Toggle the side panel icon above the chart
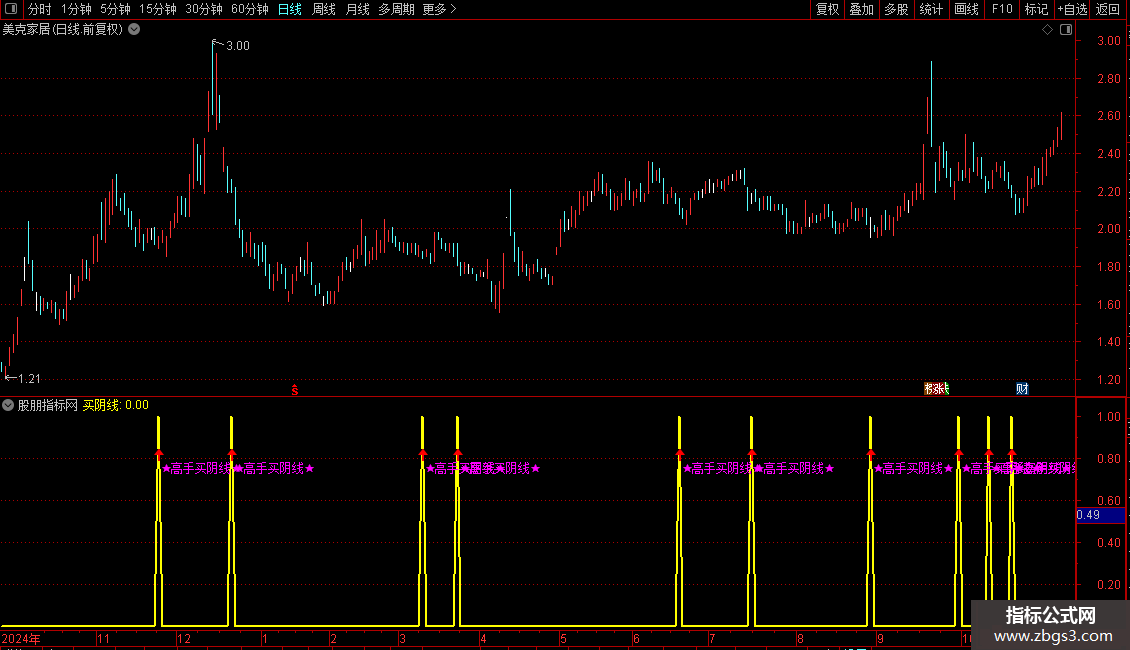 point(1066,30)
